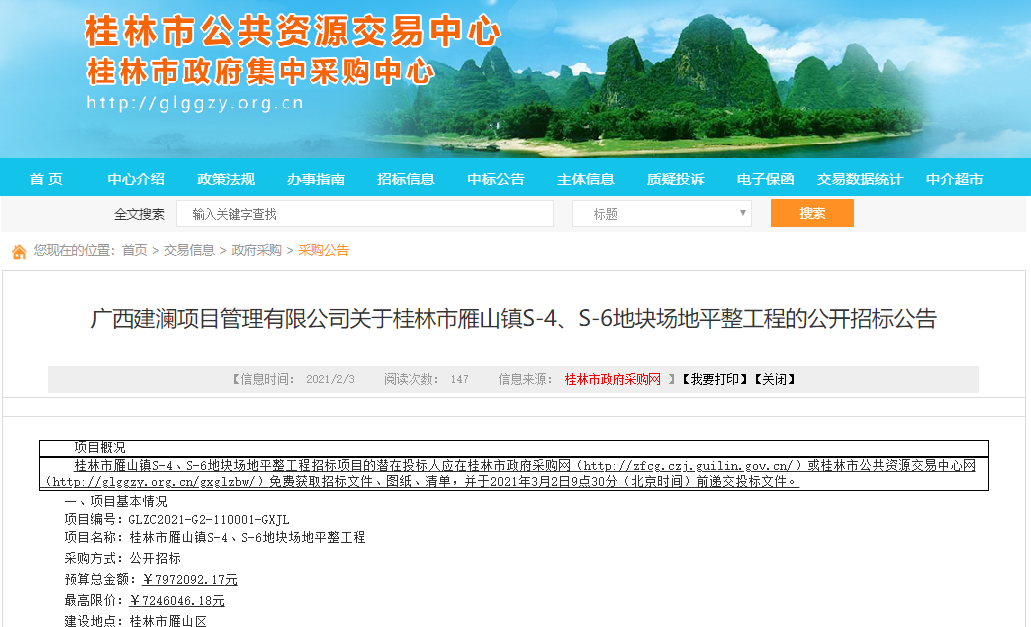Click the 采购方式：公开招标 line
The image size is (1031, 627).
(122, 558)
